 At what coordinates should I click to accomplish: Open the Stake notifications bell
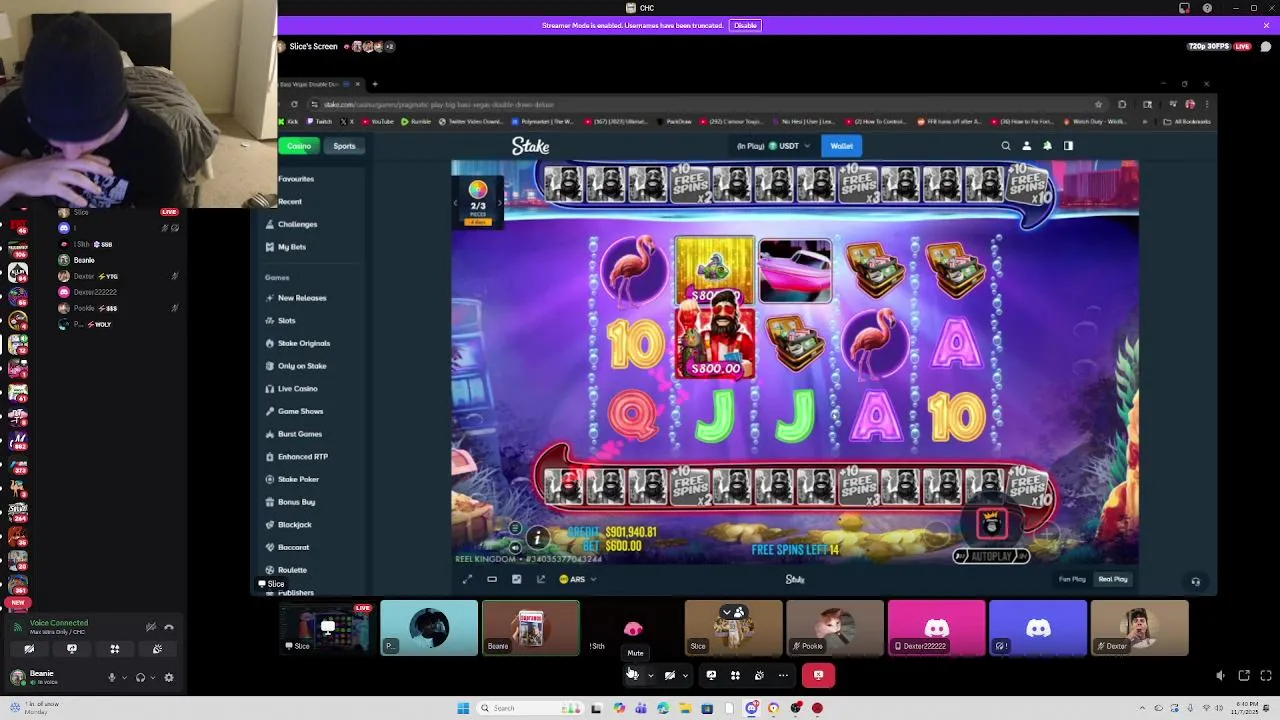click(x=1047, y=146)
